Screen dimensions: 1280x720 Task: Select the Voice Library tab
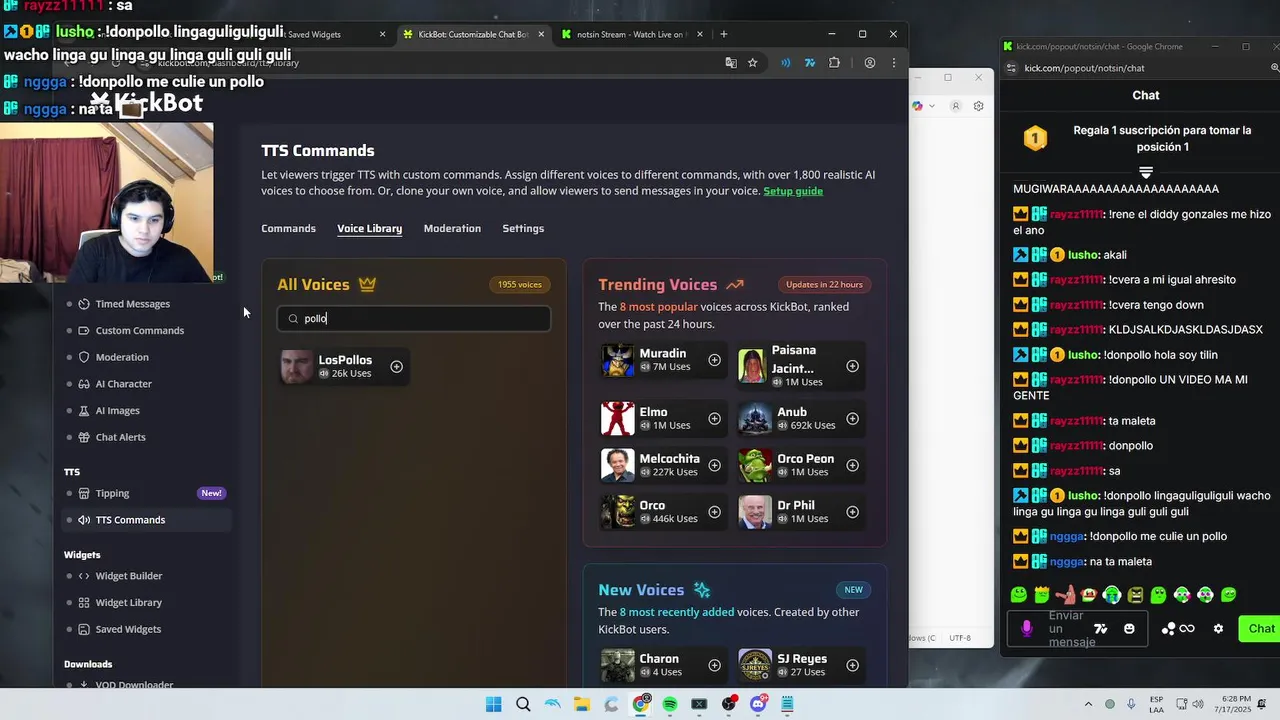click(x=369, y=229)
